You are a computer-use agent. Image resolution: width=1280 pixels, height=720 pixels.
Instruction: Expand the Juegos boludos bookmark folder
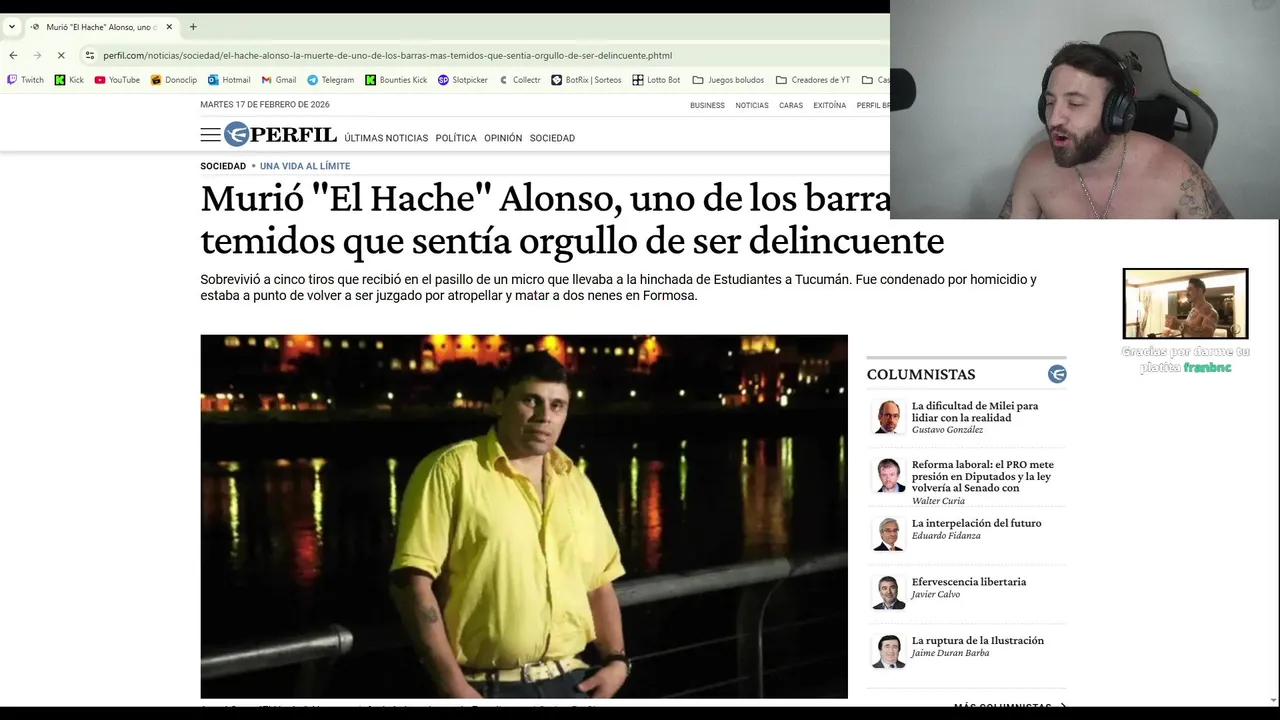[728, 80]
